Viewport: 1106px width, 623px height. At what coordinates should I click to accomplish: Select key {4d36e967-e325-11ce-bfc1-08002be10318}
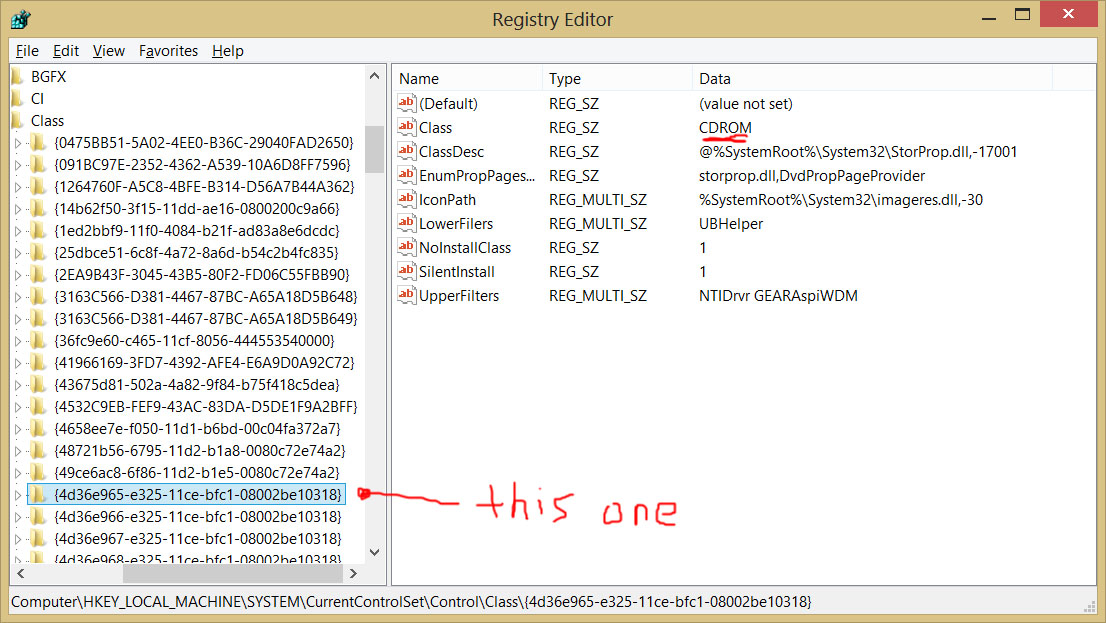pyautogui.click(x=198, y=538)
